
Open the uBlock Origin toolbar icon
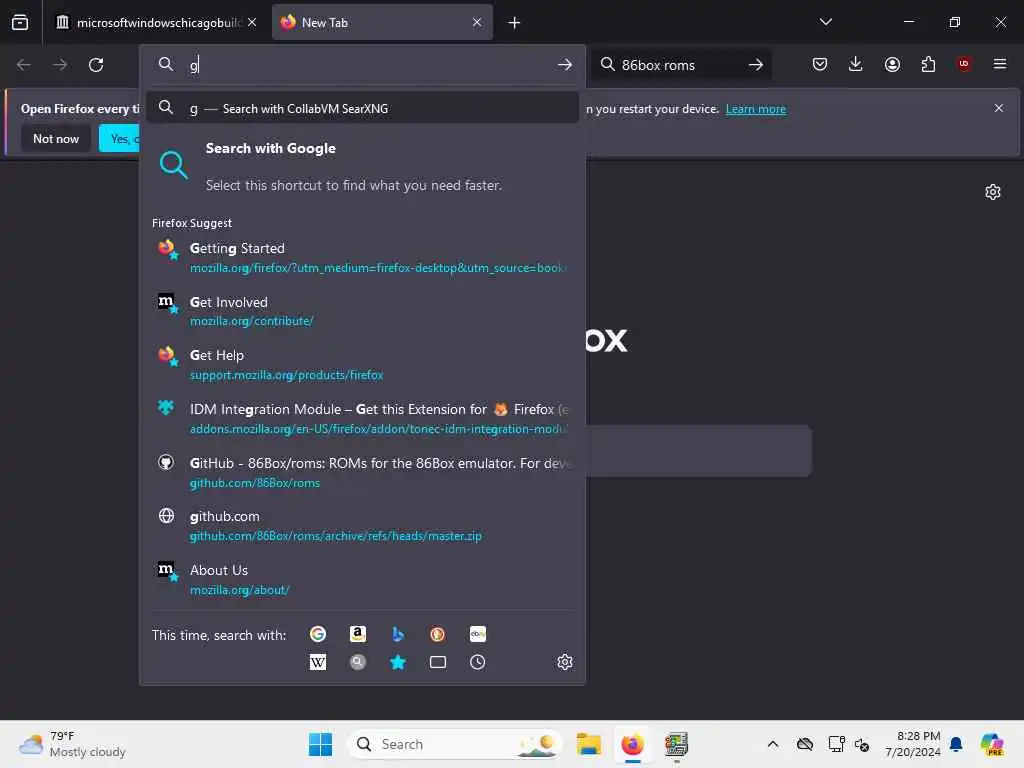pos(964,64)
